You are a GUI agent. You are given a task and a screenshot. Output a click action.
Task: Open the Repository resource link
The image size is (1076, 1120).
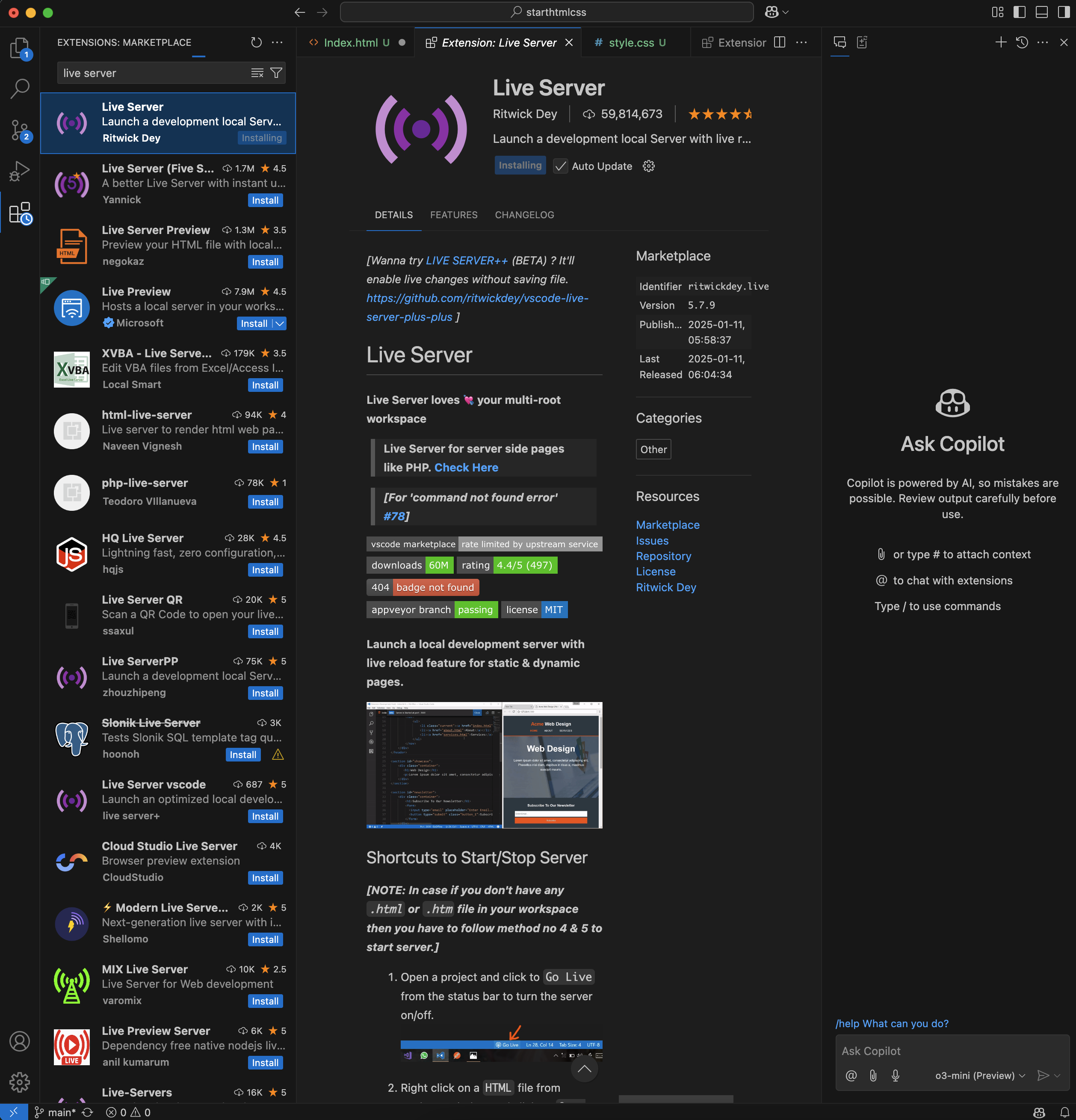(x=663, y=556)
